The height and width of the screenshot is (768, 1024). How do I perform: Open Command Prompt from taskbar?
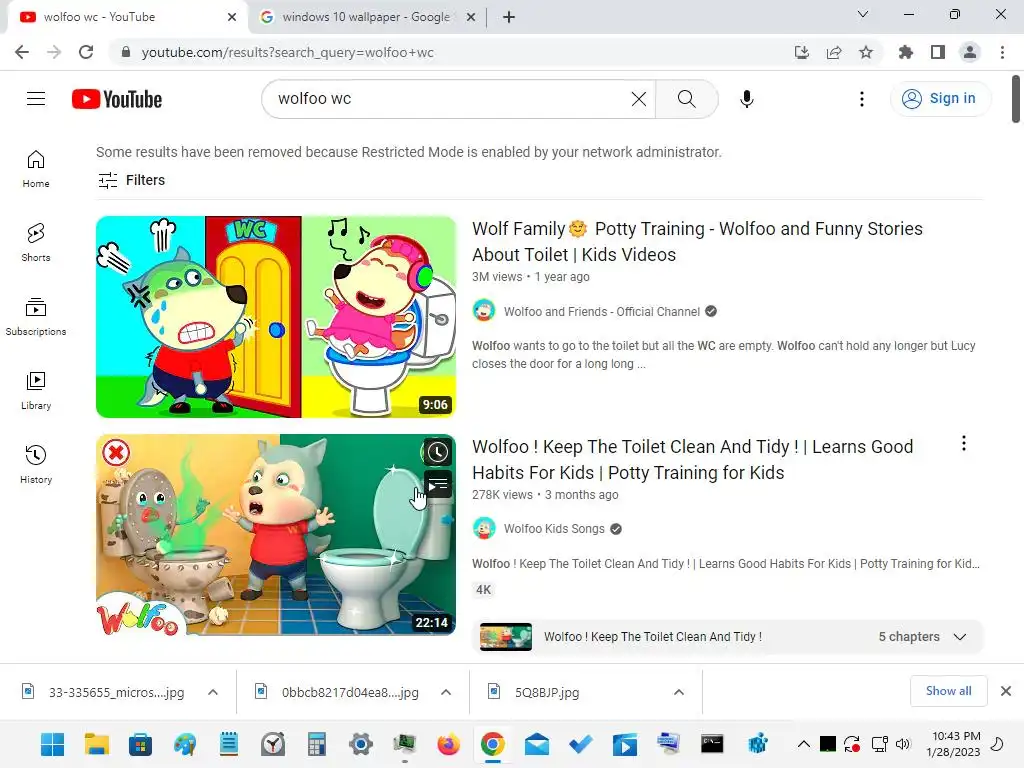(712, 744)
